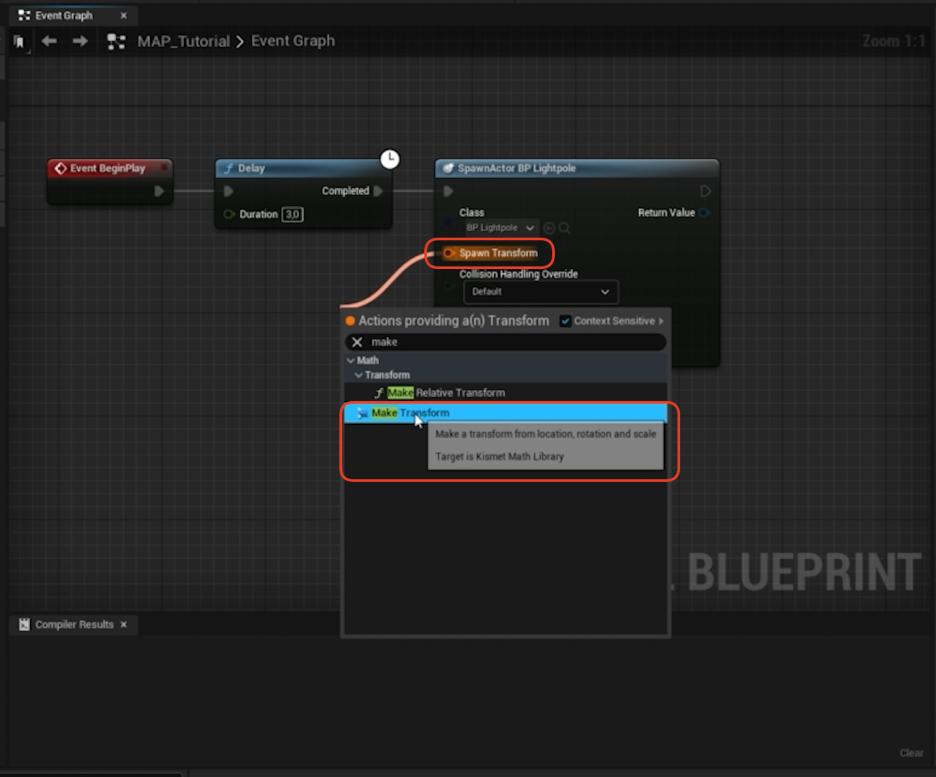Click the Duration float input pin
This screenshot has width=936, height=777.
(229, 214)
